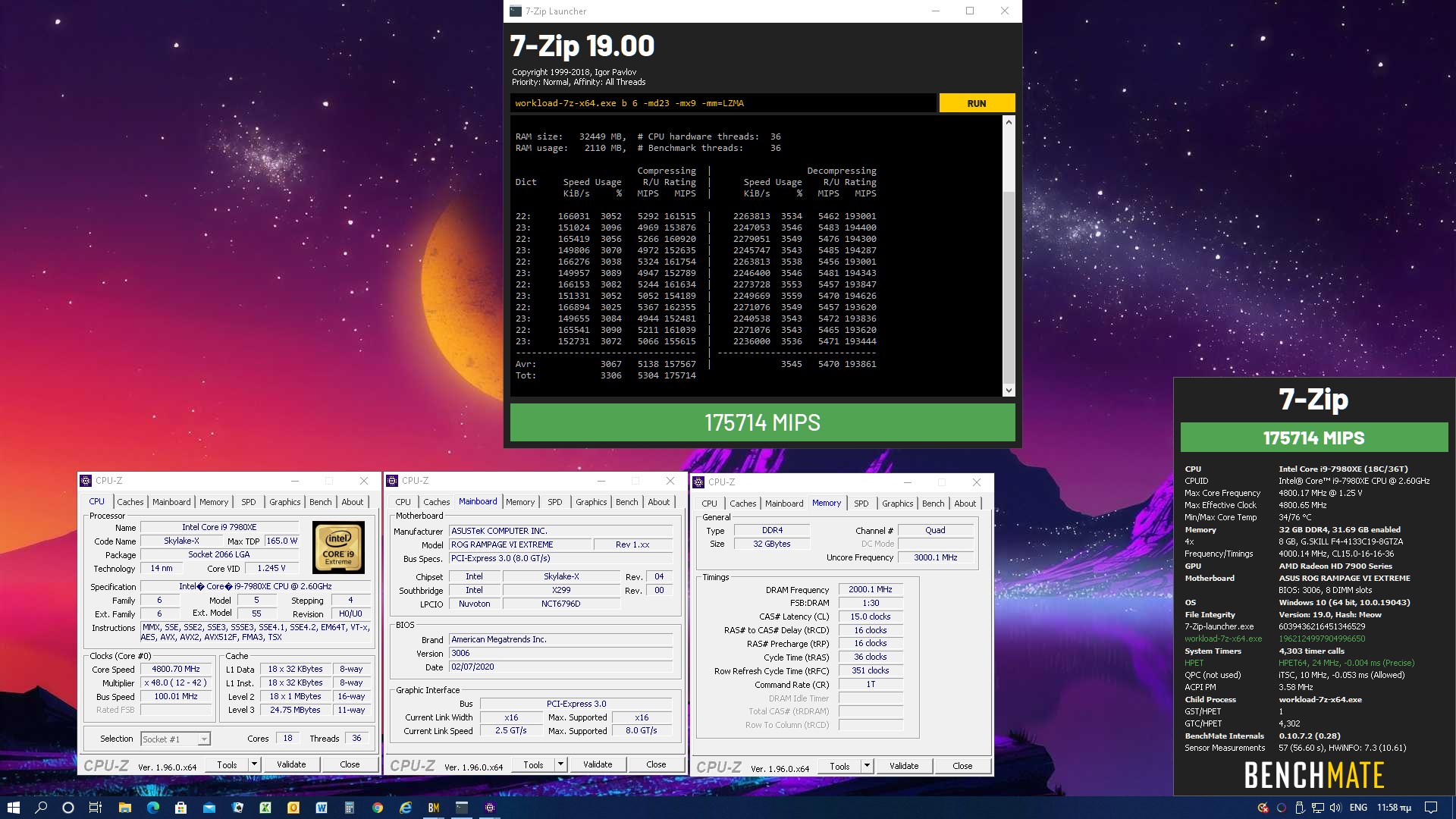Open SPD tab in CPU-Z Processor window

pyautogui.click(x=249, y=502)
